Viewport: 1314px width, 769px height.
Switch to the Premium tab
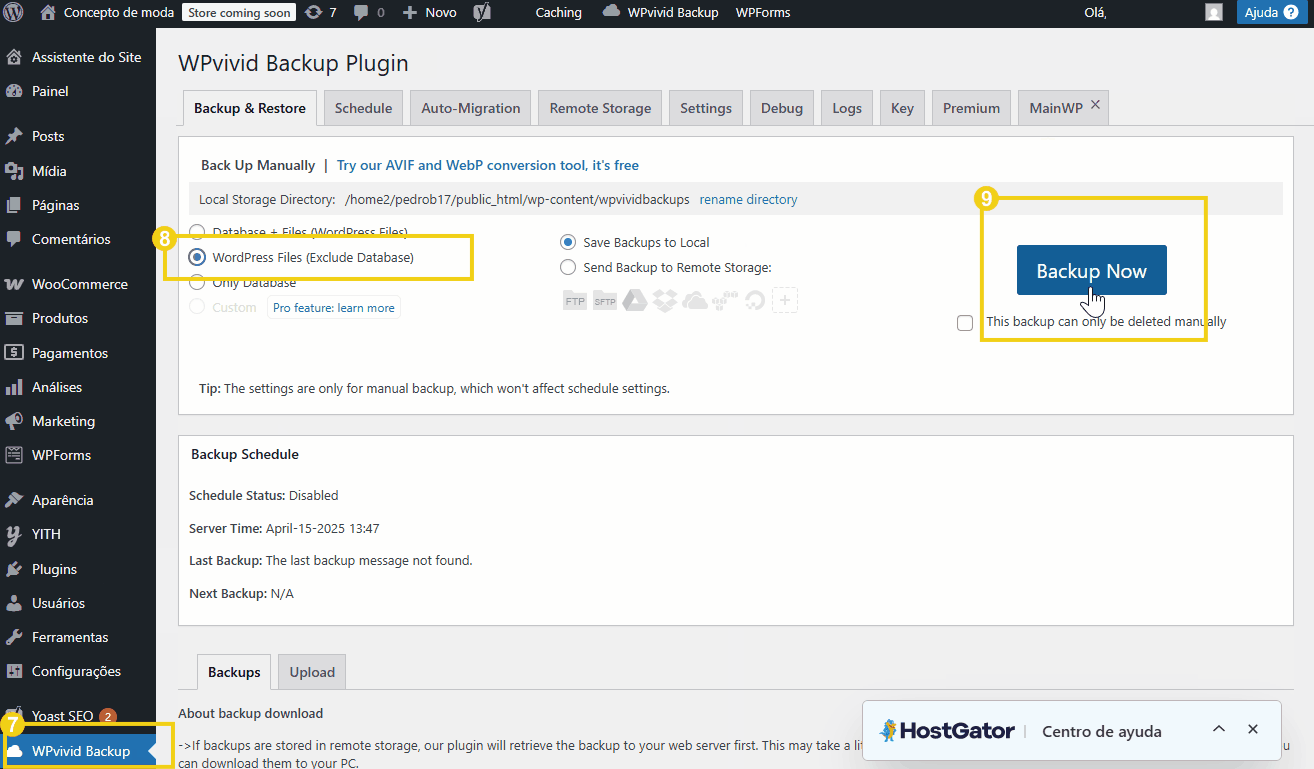pos(971,108)
